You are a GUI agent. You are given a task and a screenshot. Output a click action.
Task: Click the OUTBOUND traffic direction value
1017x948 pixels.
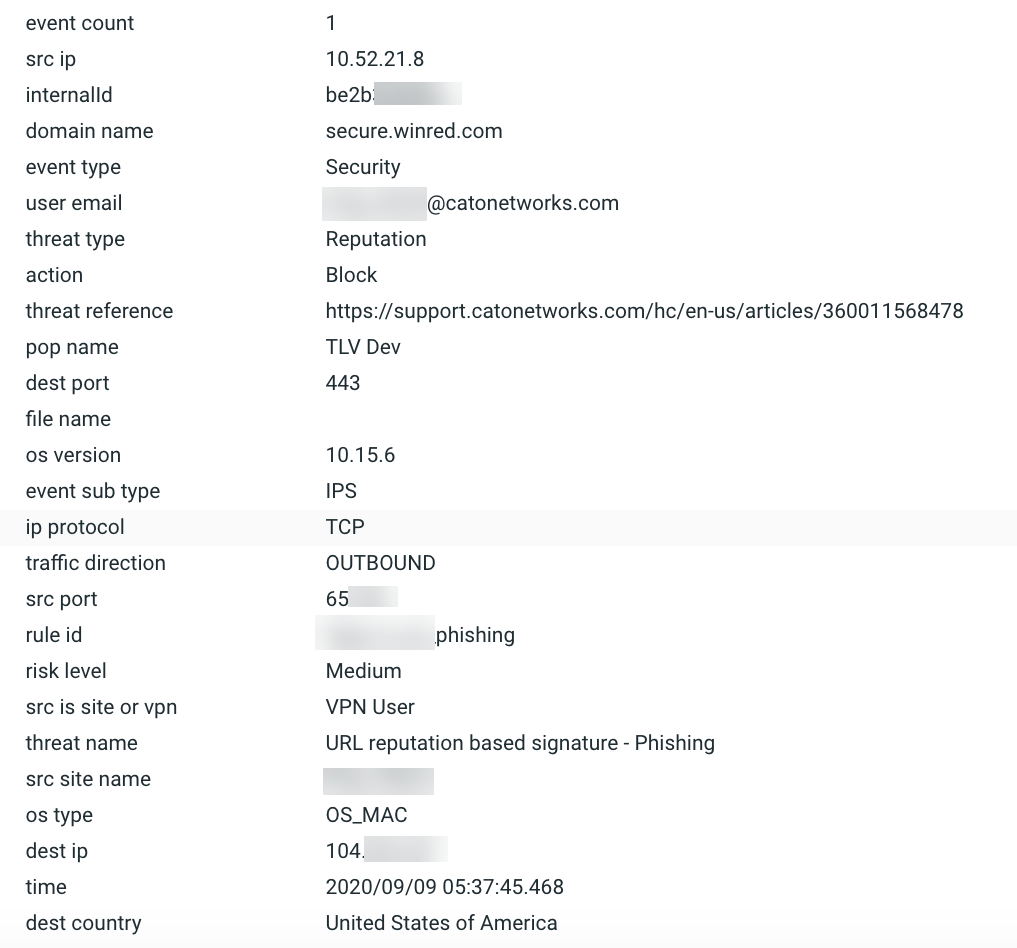(x=380, y=563)
